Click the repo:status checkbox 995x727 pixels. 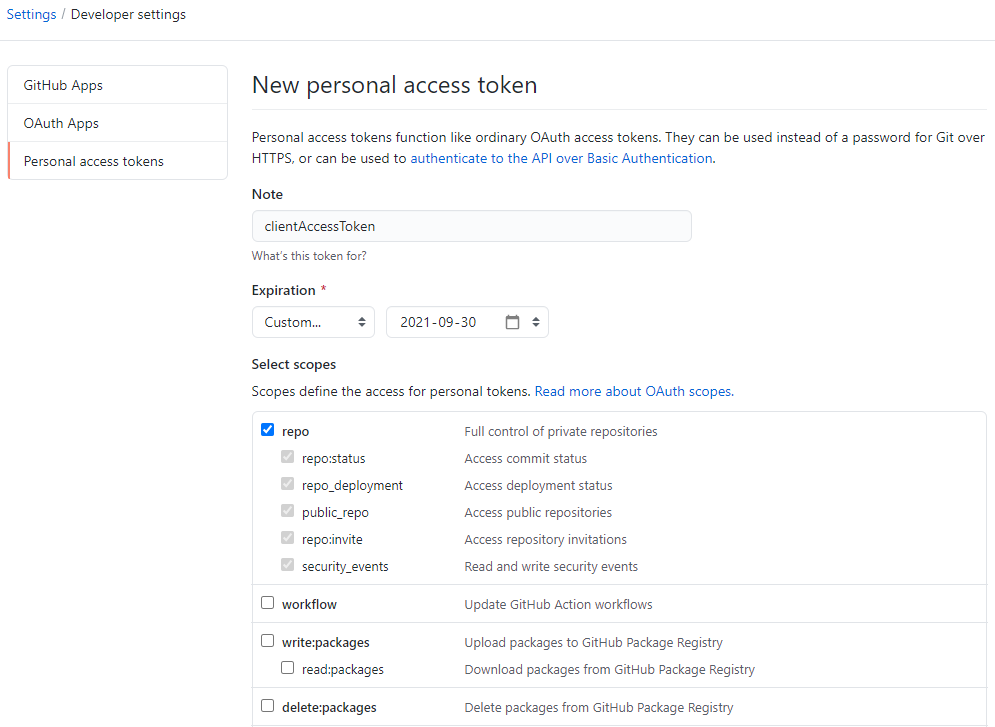[x=287, y=457]
